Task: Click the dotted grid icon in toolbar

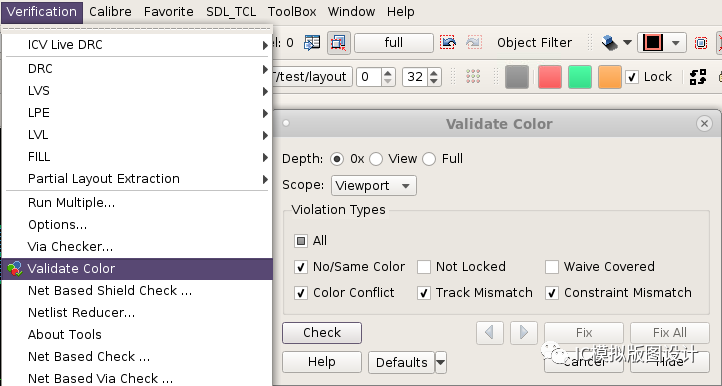Action: (x=473, y=76)
